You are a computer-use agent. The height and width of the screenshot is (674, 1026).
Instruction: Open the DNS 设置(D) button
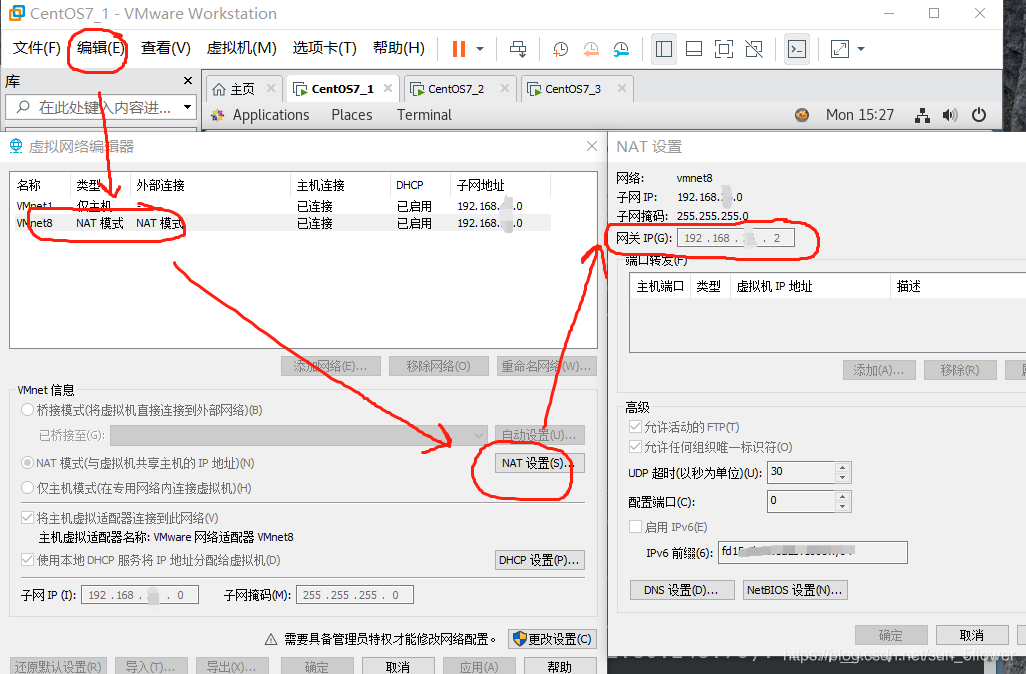[682, 590]
